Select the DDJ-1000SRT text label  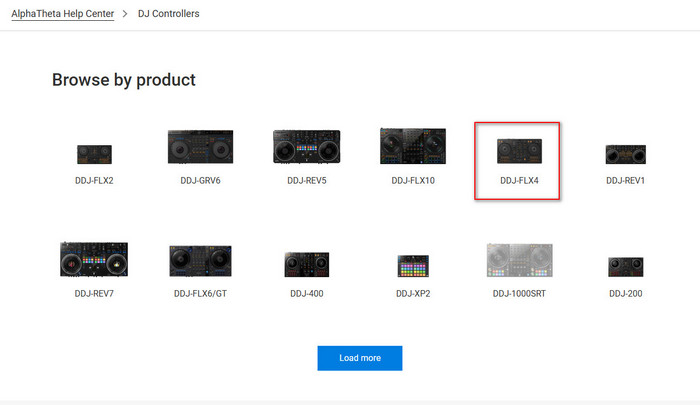click(x=519, y=294)
